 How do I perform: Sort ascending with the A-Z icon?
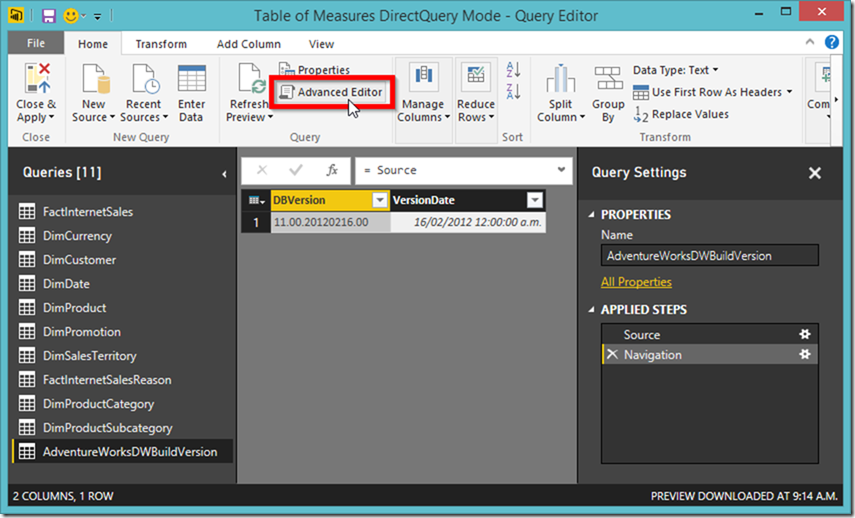[x=513, y=70]
